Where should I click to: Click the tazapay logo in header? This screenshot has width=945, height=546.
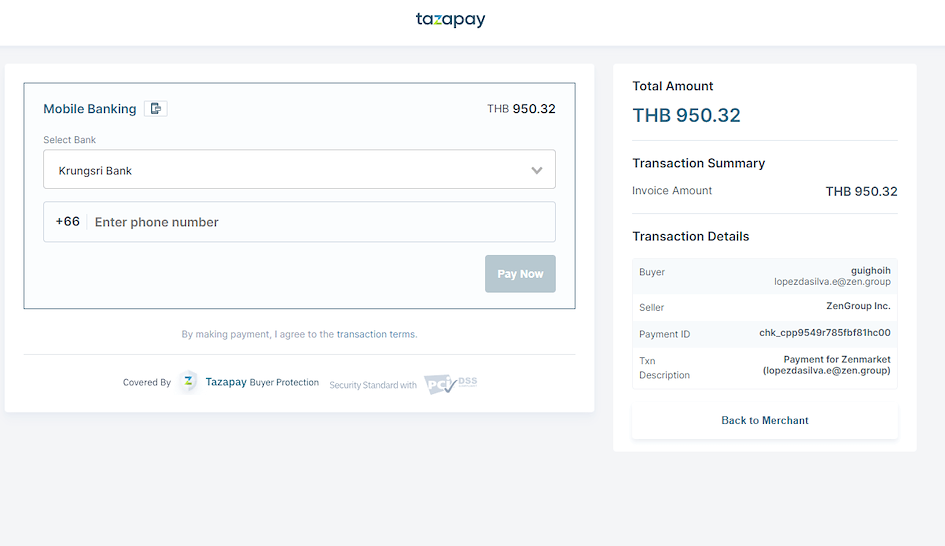pyautogui.click(x=450, y=20)
